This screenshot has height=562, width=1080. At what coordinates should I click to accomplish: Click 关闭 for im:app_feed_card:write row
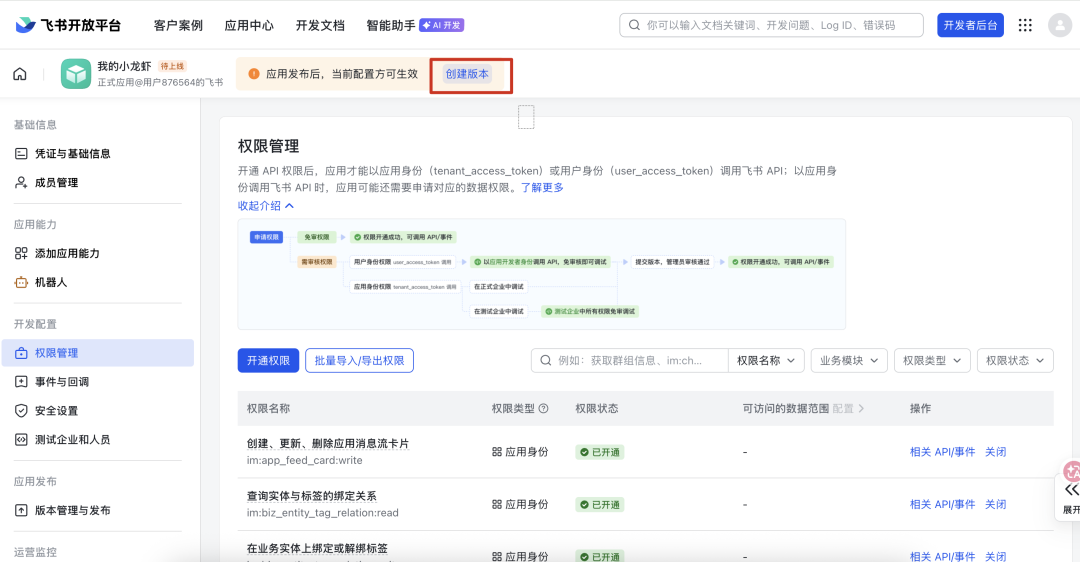(x=995, y=452)
